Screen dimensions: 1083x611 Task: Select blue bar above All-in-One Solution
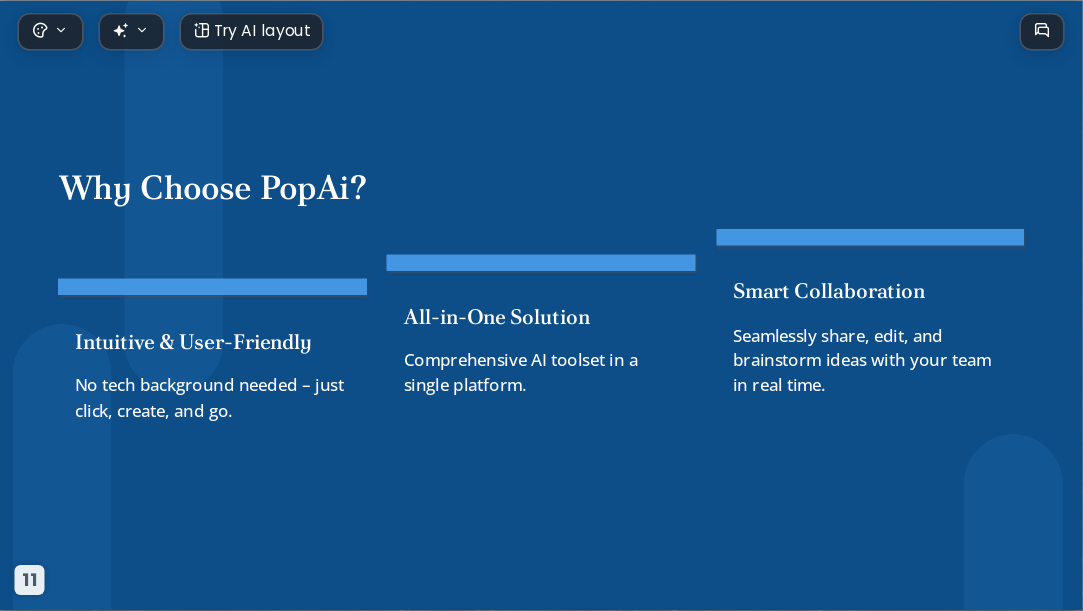point(541,262)
